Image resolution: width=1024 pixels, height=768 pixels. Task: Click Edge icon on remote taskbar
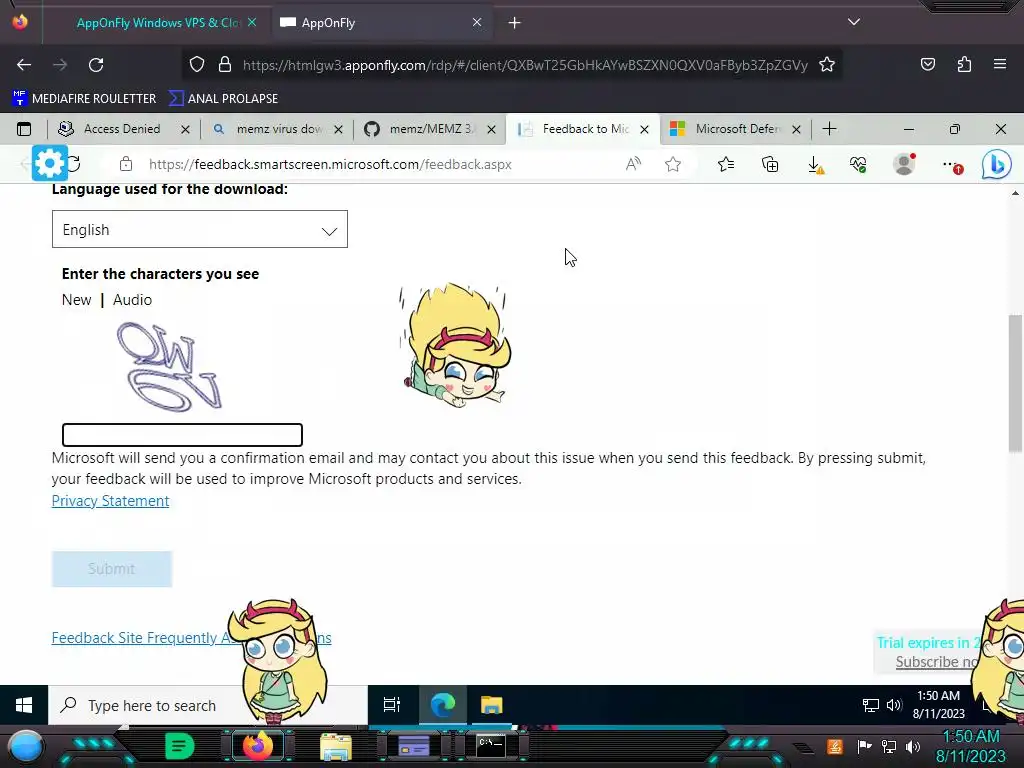pos(443,705)
